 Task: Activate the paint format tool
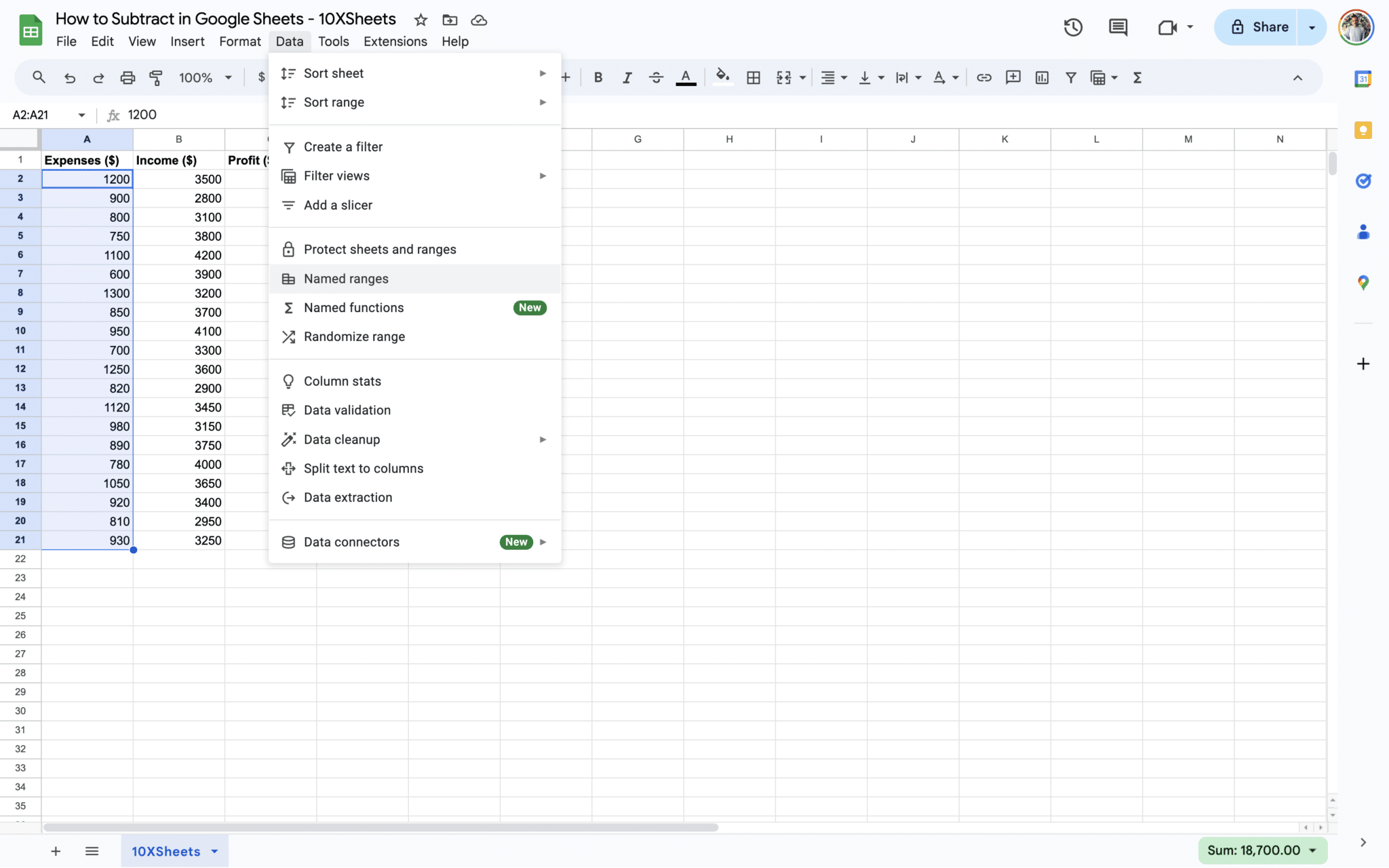(156, 77)
